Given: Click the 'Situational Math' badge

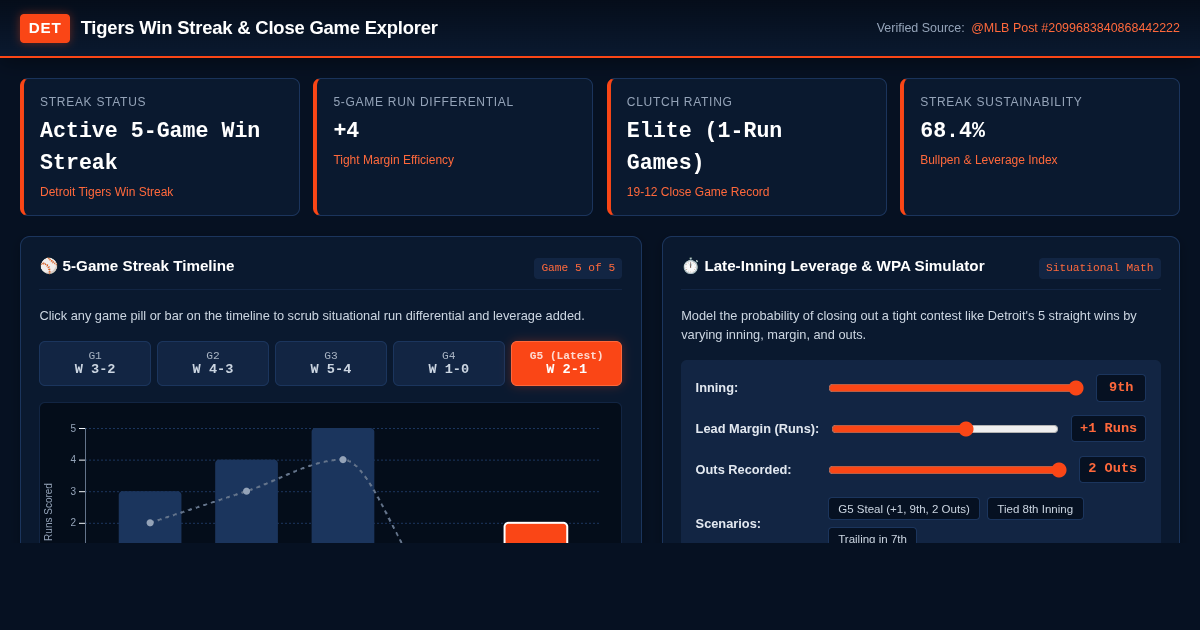Looking at the screenshot, I should [x=1099, y=268].
